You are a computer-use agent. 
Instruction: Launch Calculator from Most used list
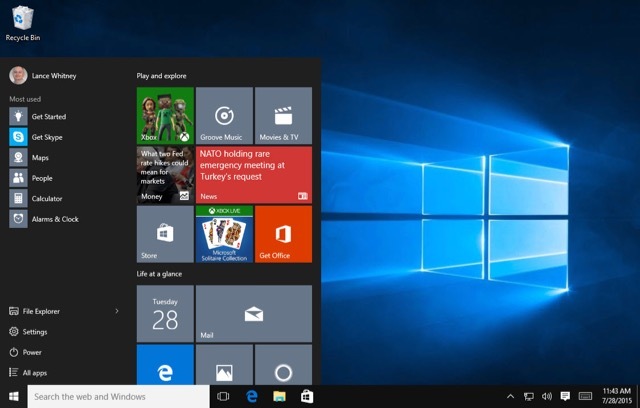tap(46, 199)
